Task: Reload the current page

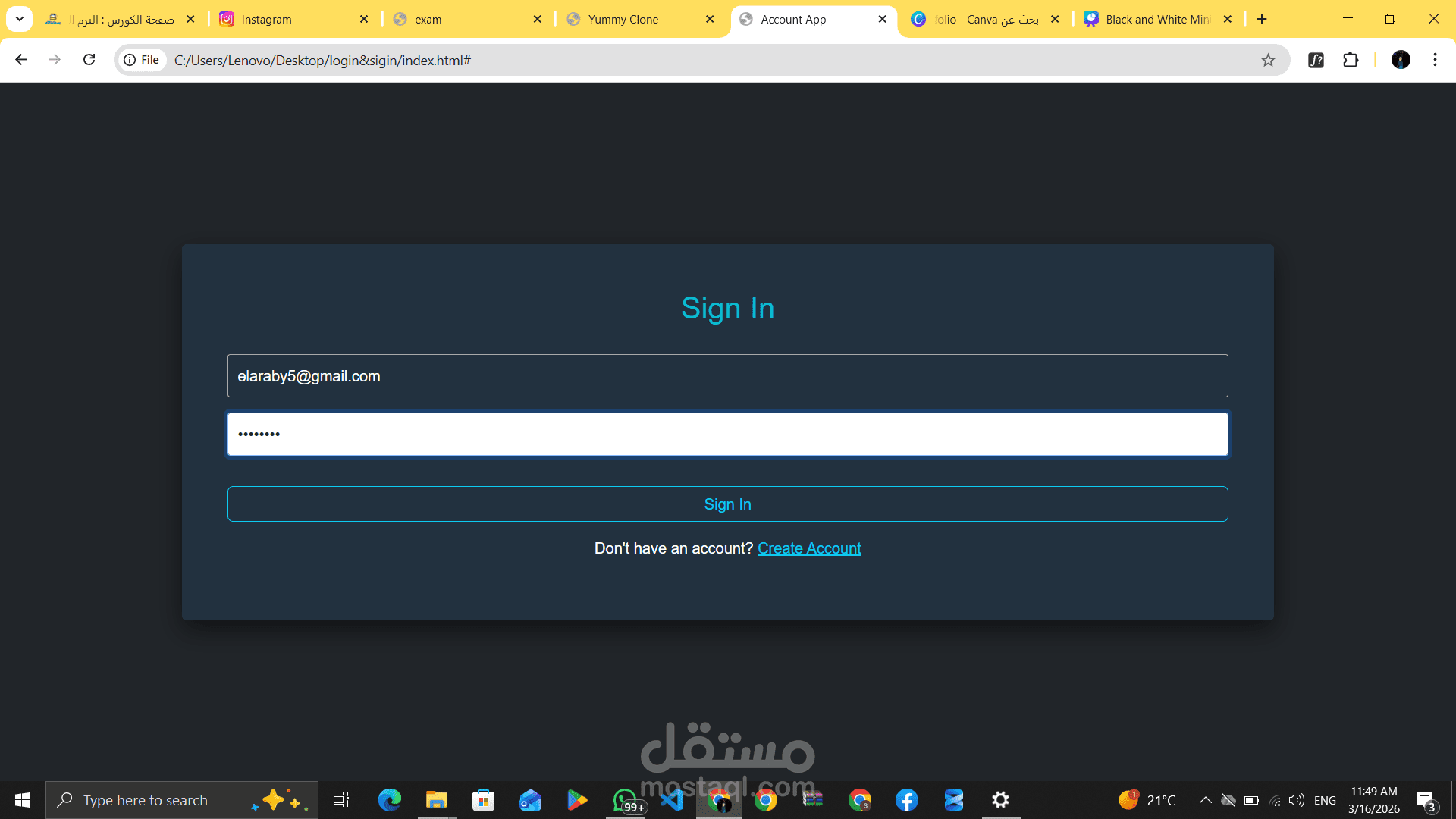Action: [89, 60]
